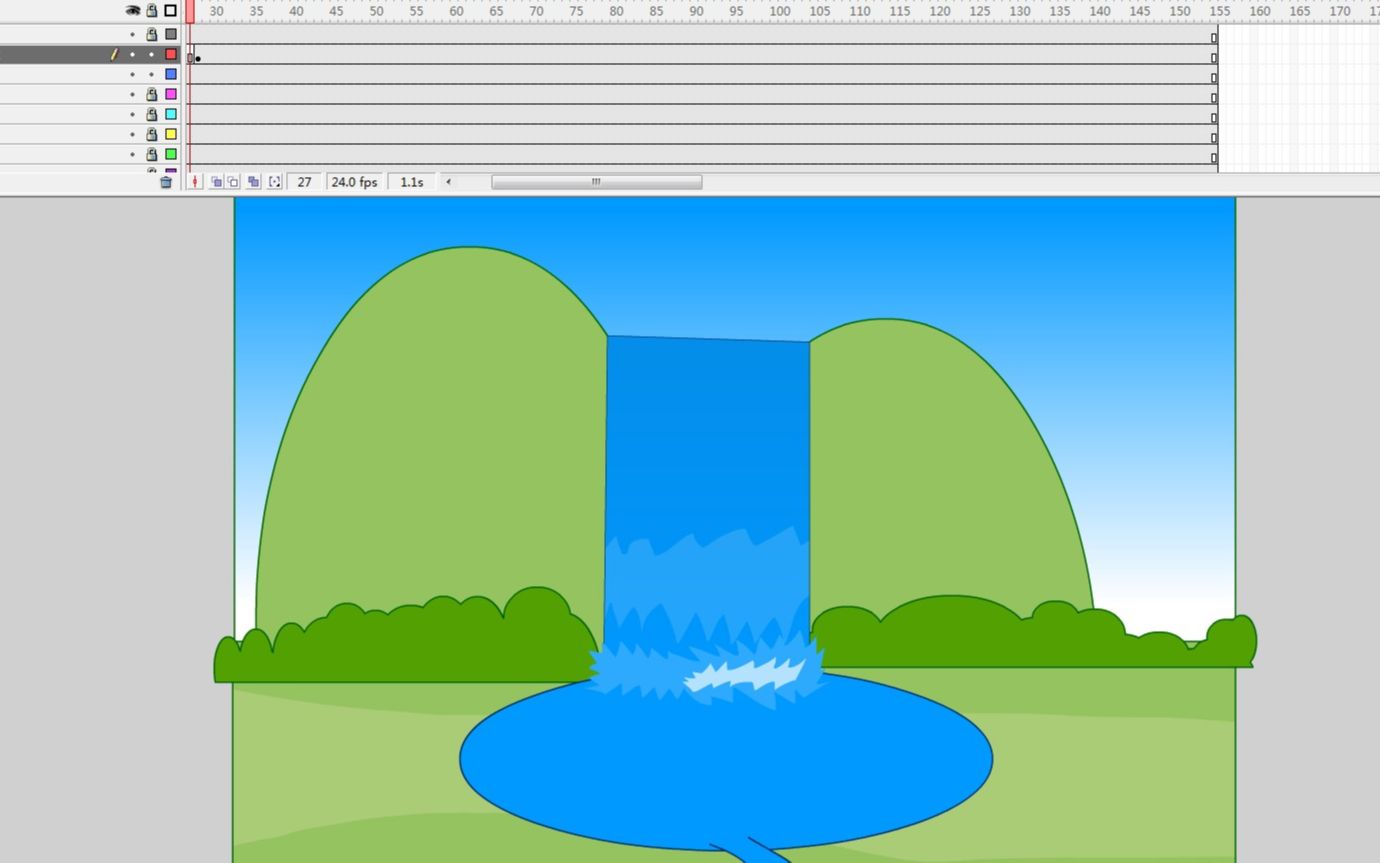Hide the green-swatch layer via its visibility dot

[x=132, y=154]
